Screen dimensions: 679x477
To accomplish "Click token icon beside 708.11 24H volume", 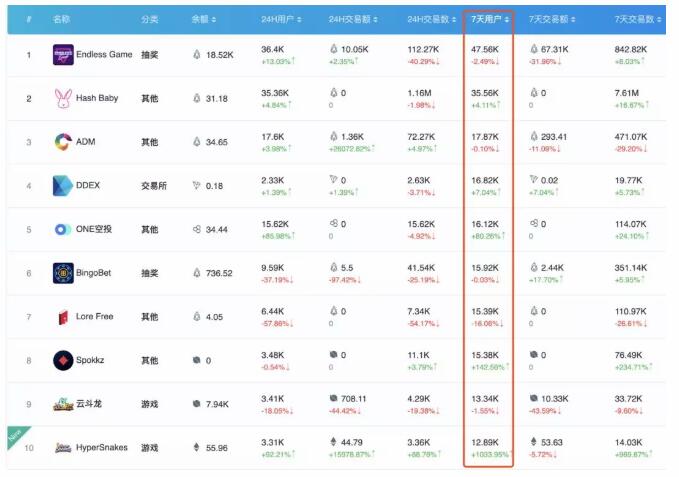I will coord(333,398).
